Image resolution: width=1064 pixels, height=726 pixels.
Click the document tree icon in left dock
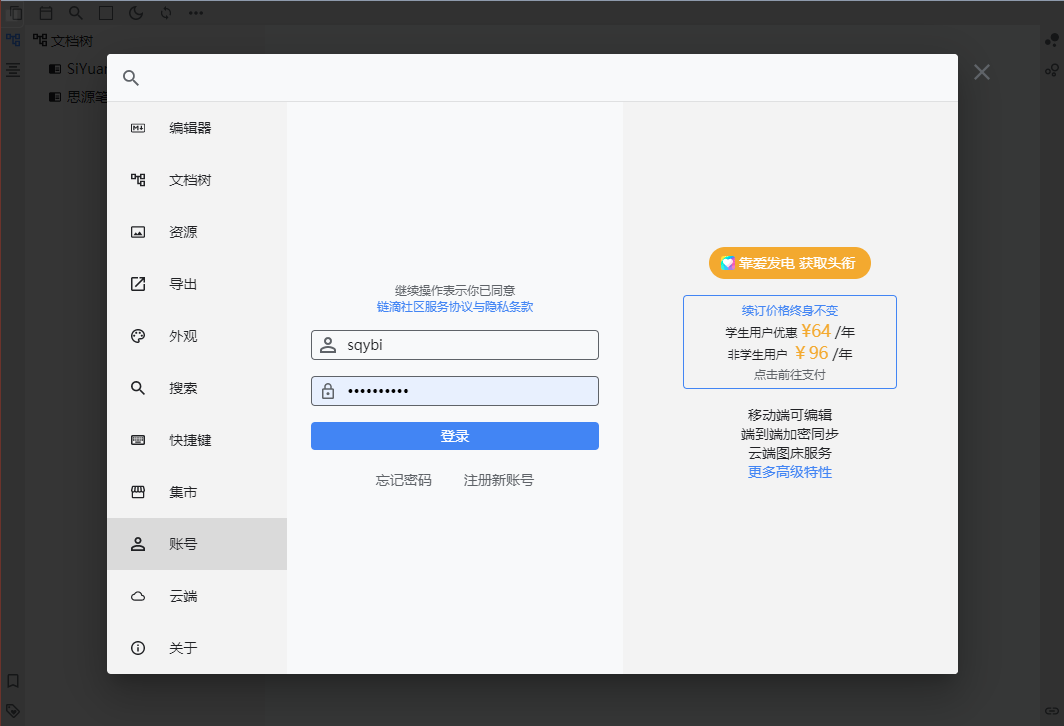(13, 41)
